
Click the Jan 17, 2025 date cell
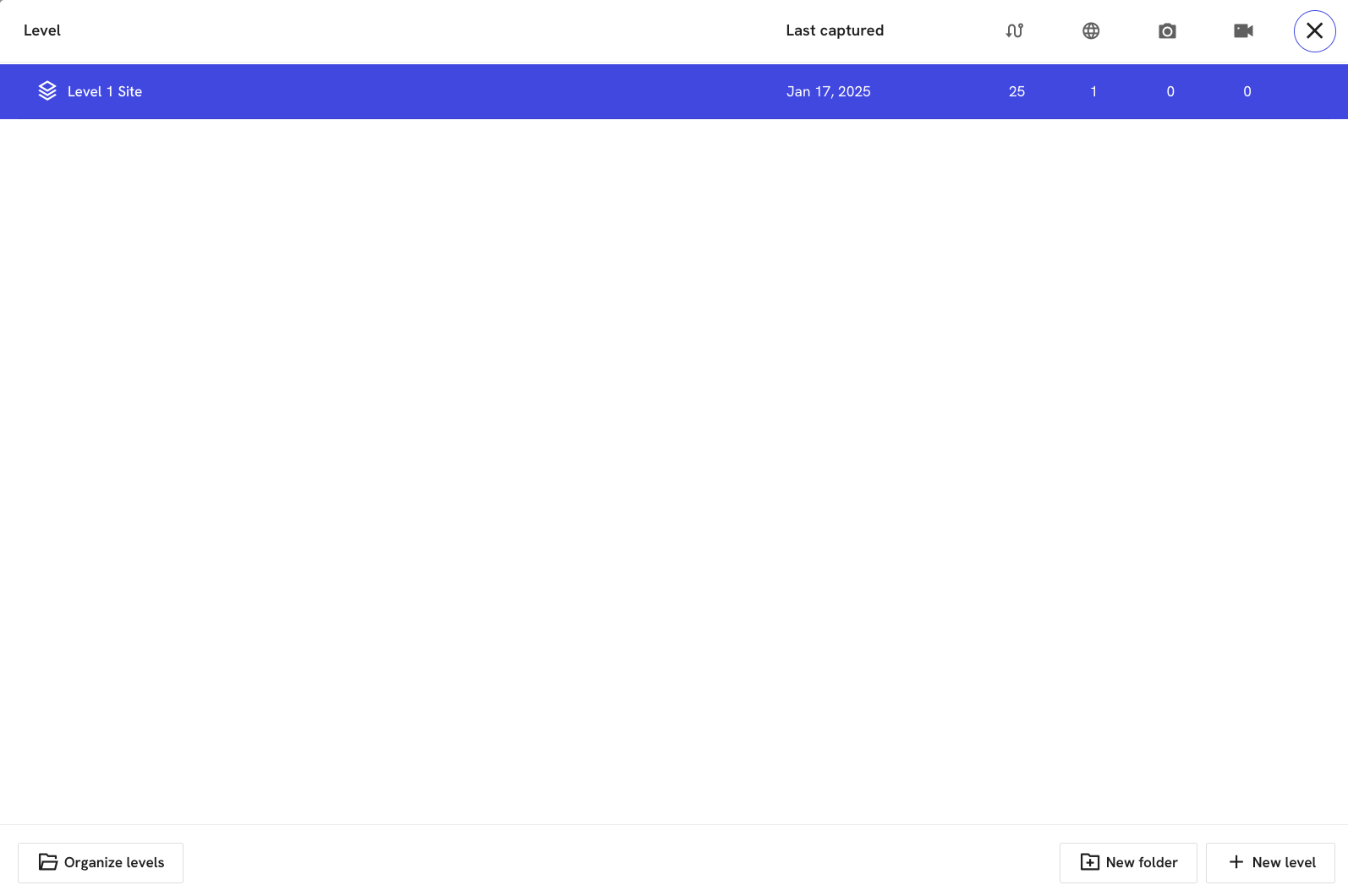tap(829, 91)
